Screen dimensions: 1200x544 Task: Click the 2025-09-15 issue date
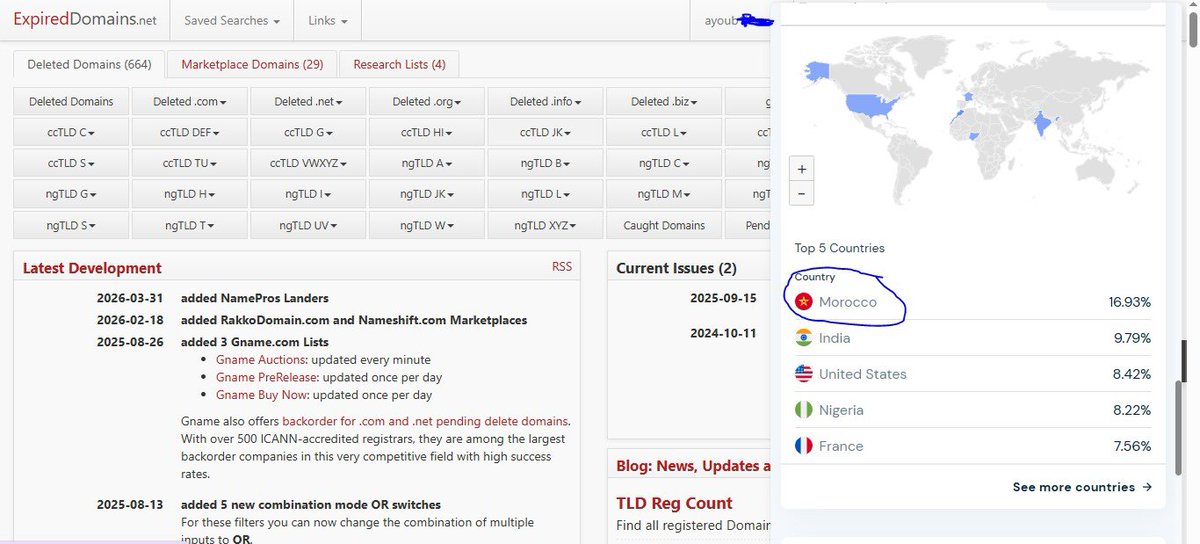point(724,298)
